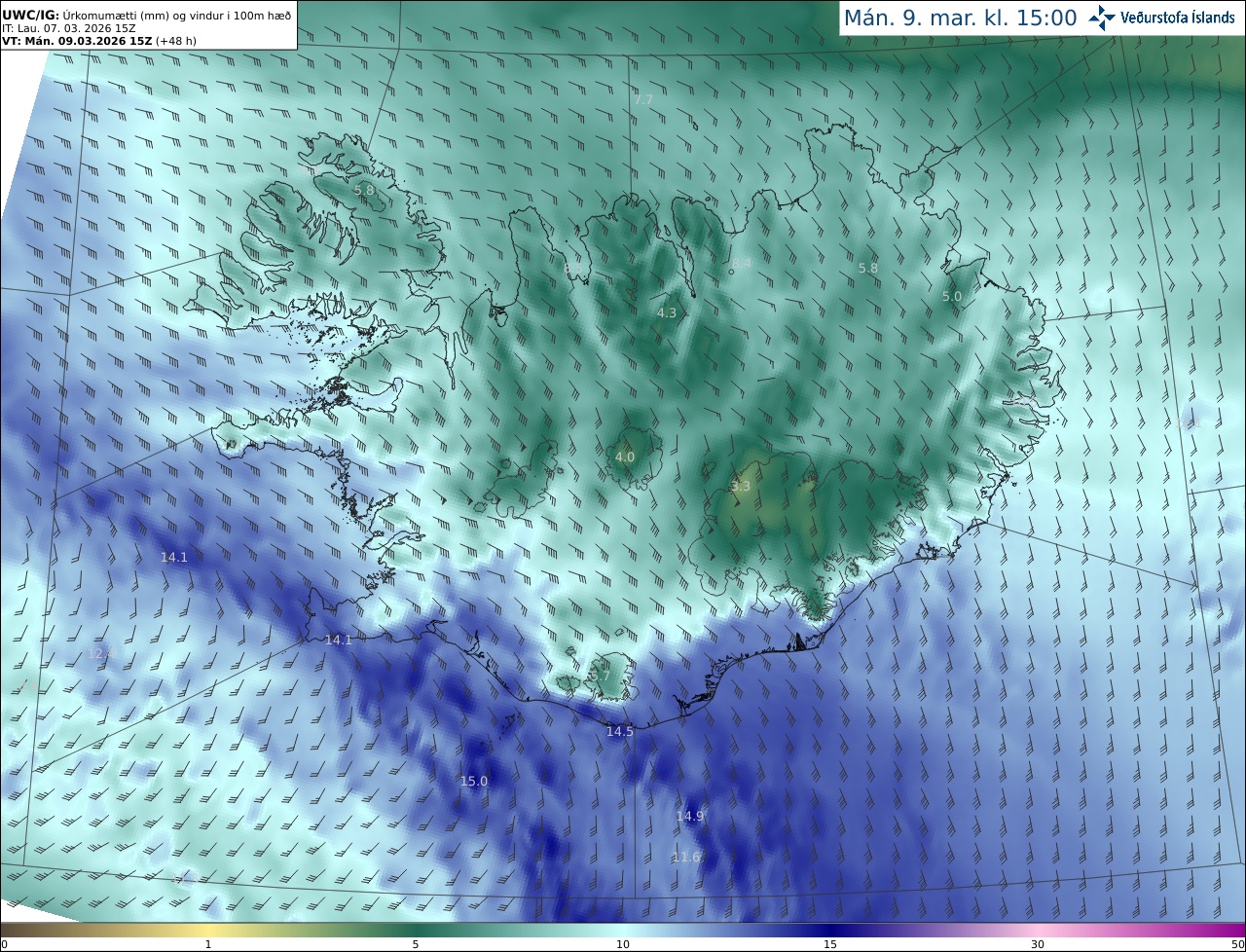Click the 4.0 value on the glacier
The width and height of the screenshot is (1246, 952).
click(x=625, y=457)
